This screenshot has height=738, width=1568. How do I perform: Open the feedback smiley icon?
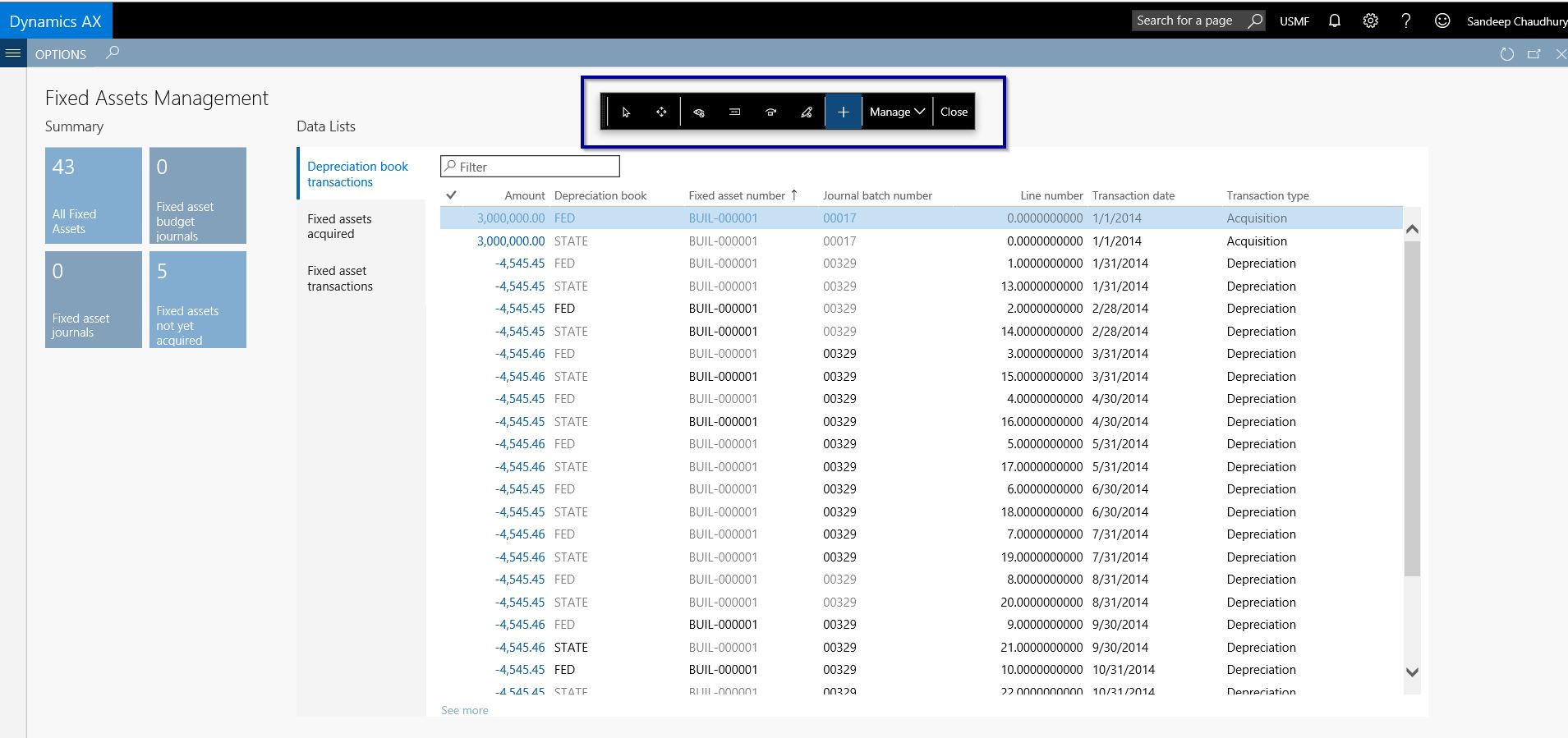pos(1442,21)
